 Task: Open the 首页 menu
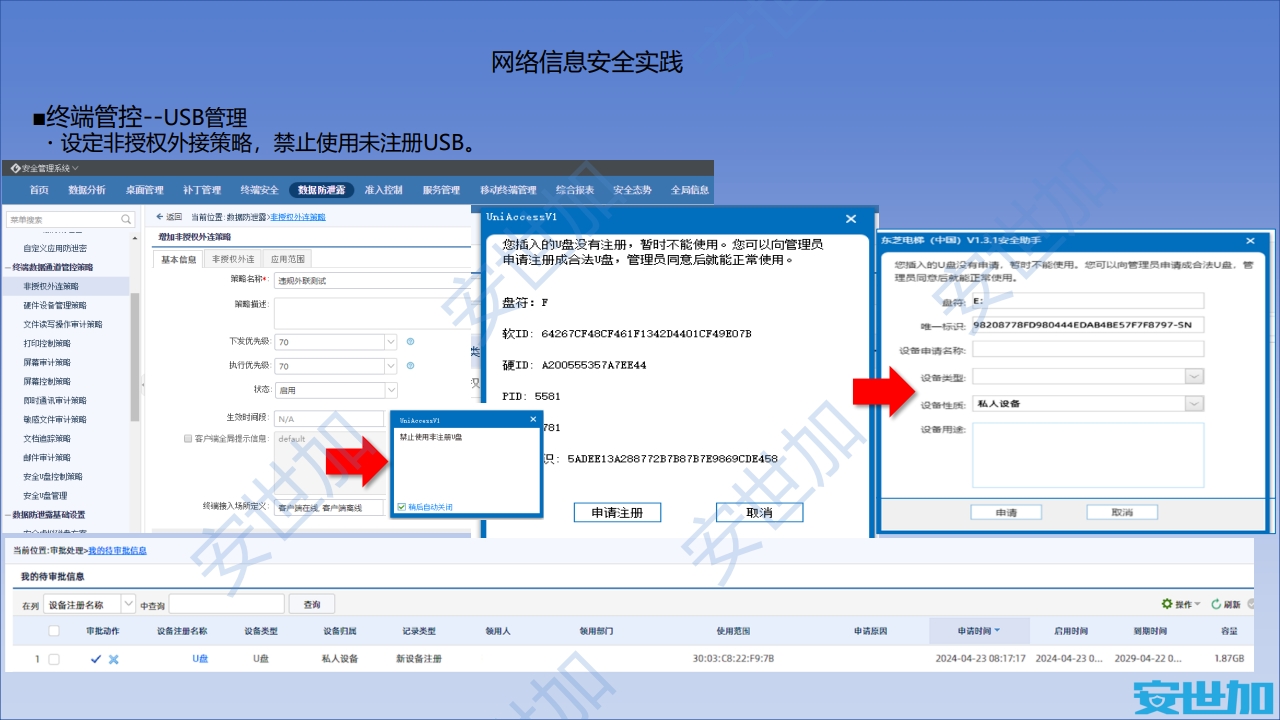tap(39, 190)
